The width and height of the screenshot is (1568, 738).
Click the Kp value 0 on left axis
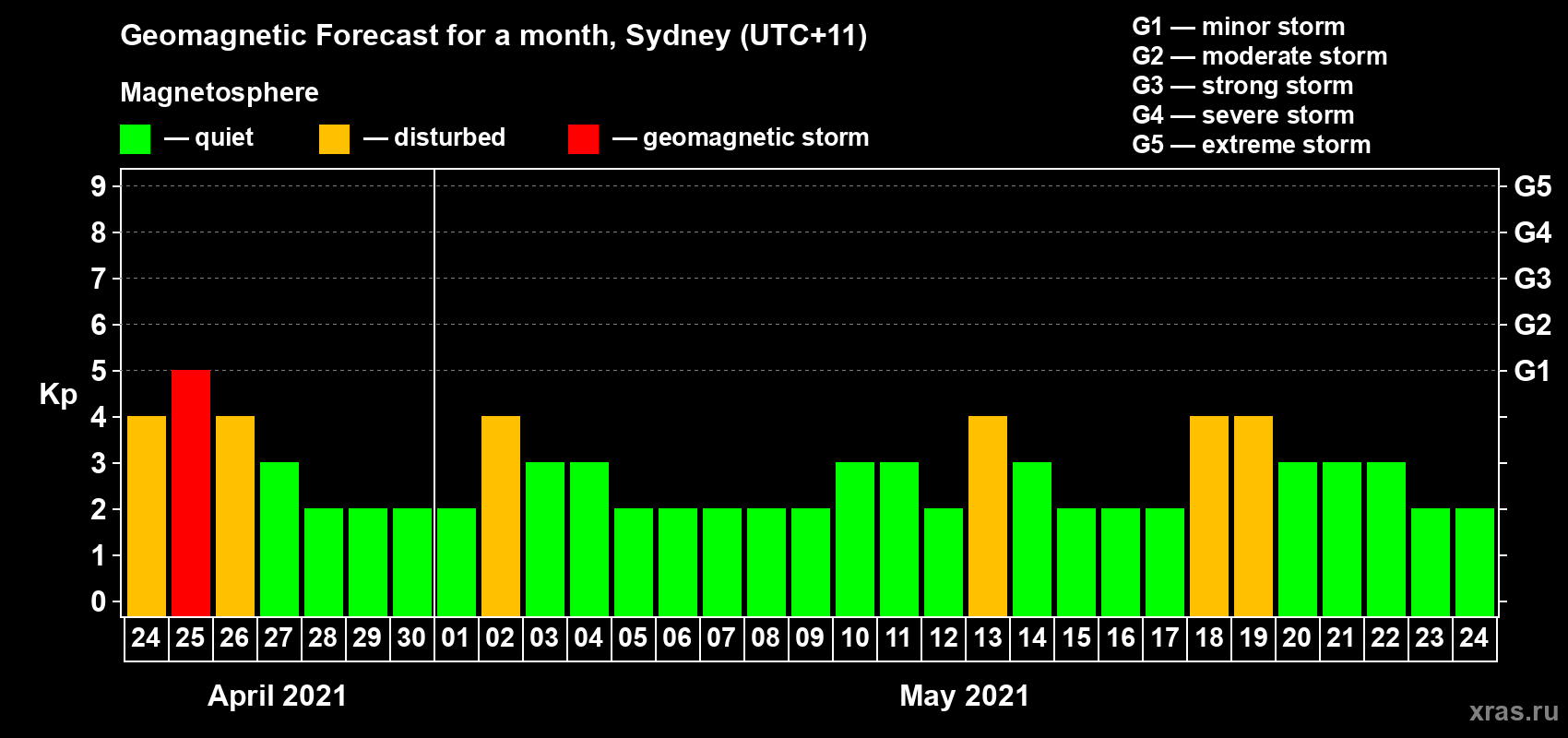click(99, 601)
